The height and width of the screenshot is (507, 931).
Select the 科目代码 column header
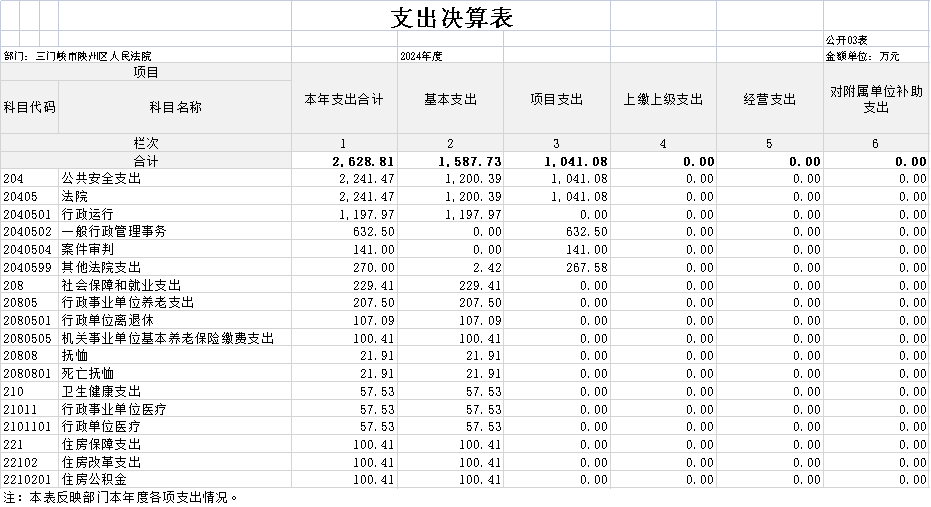point(30,107)
